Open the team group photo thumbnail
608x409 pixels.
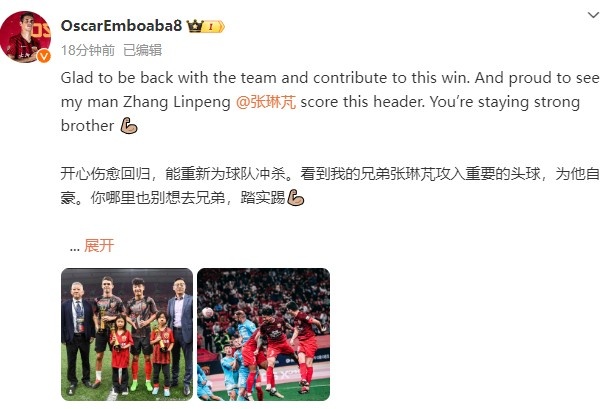click(x=127, y=334)
